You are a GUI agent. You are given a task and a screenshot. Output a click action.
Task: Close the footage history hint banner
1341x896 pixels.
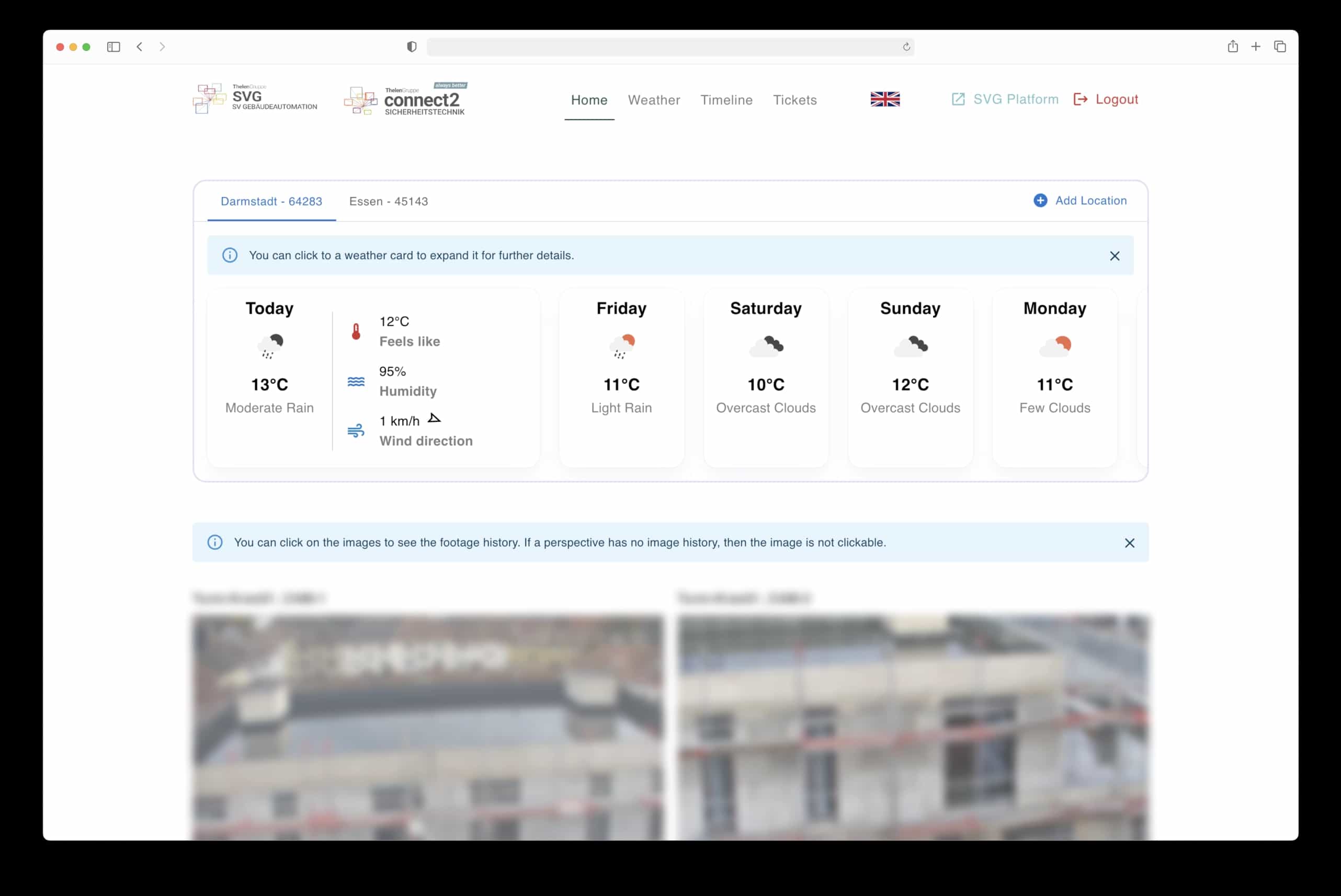click(x=1130, y=543)
